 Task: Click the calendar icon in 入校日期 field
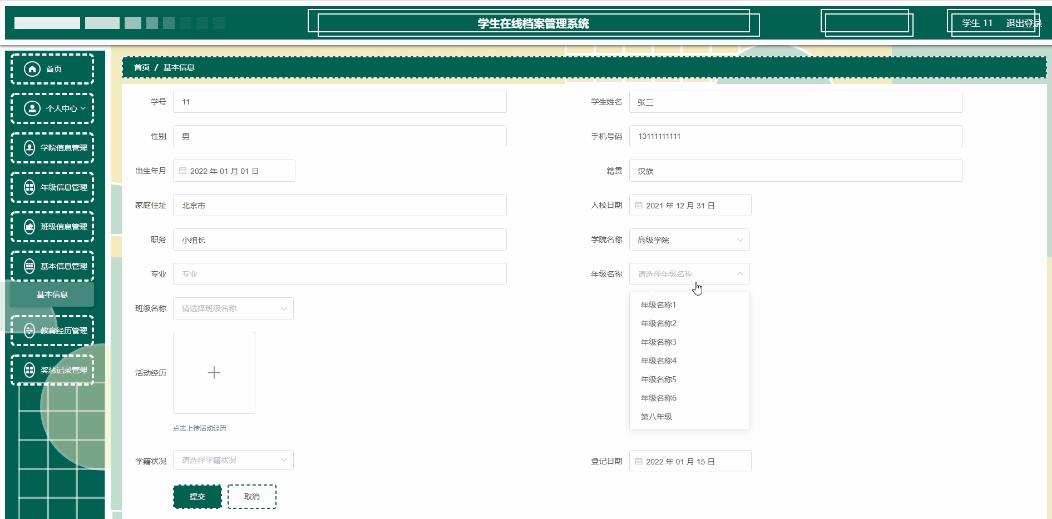[x=639, y=205]
